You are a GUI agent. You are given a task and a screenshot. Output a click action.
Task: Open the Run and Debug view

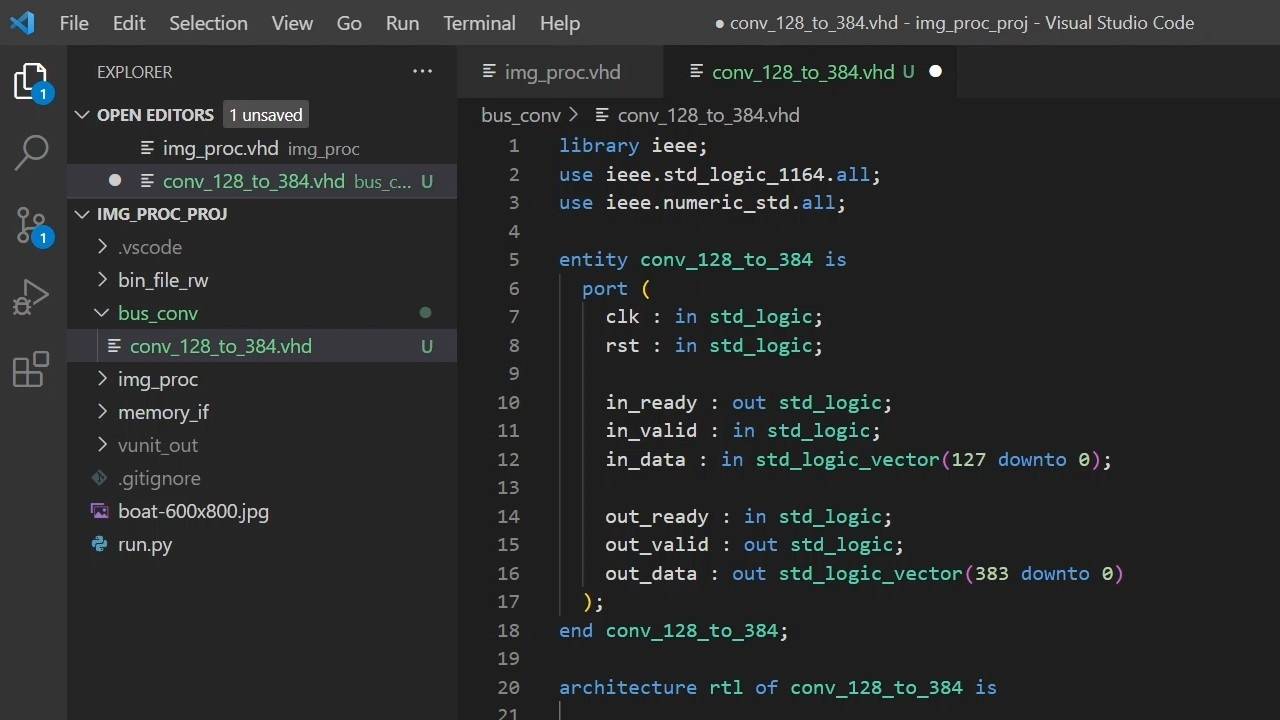32,297
